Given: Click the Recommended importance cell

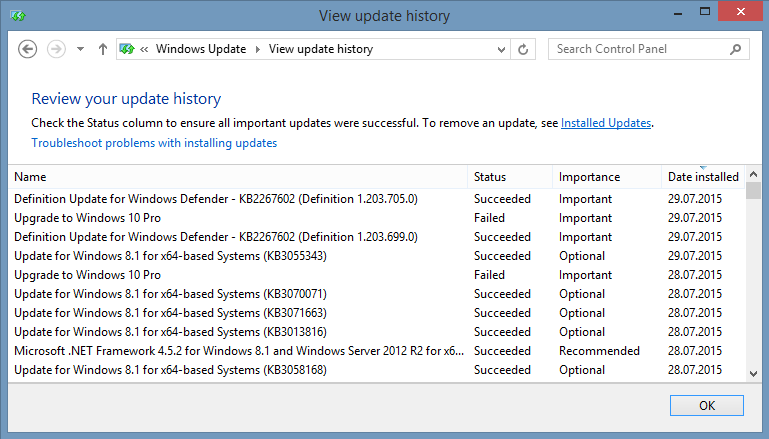Looking at the screenshot, I should coord(599,351).
